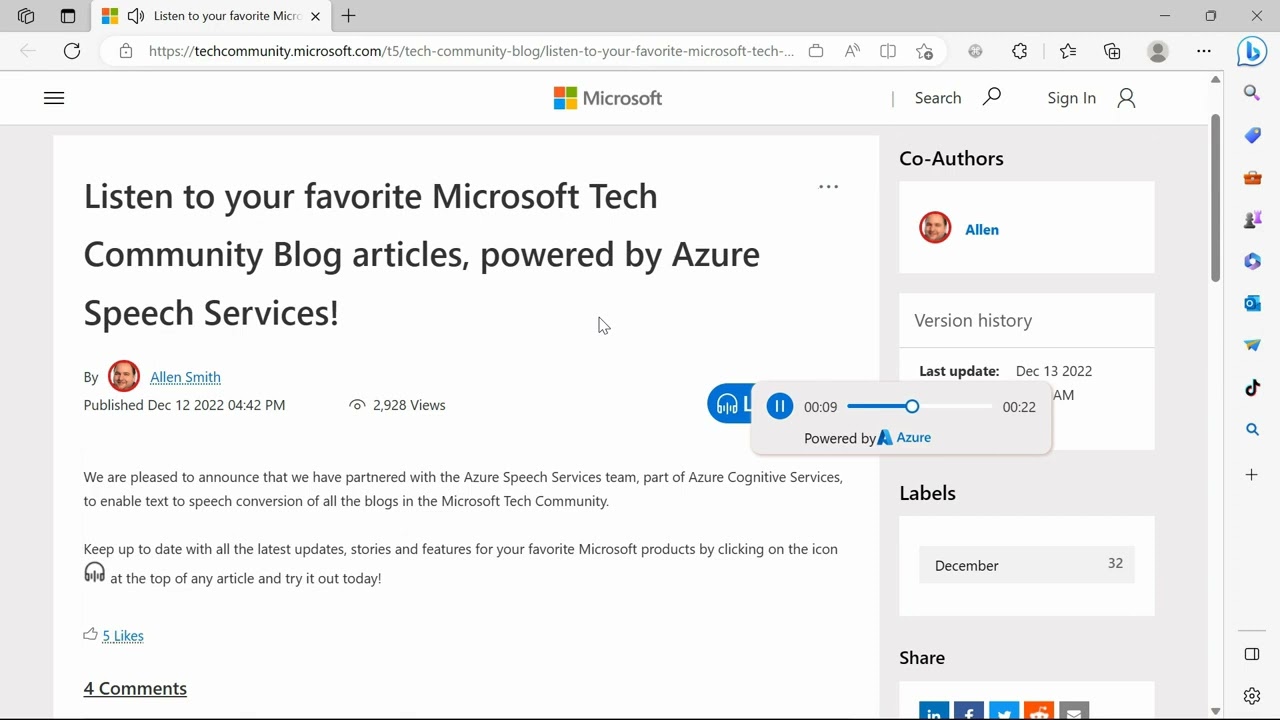Open the sidebar Shopping tag icon
Viewport: 1280px width, 720px height.
pos(1252,135)
